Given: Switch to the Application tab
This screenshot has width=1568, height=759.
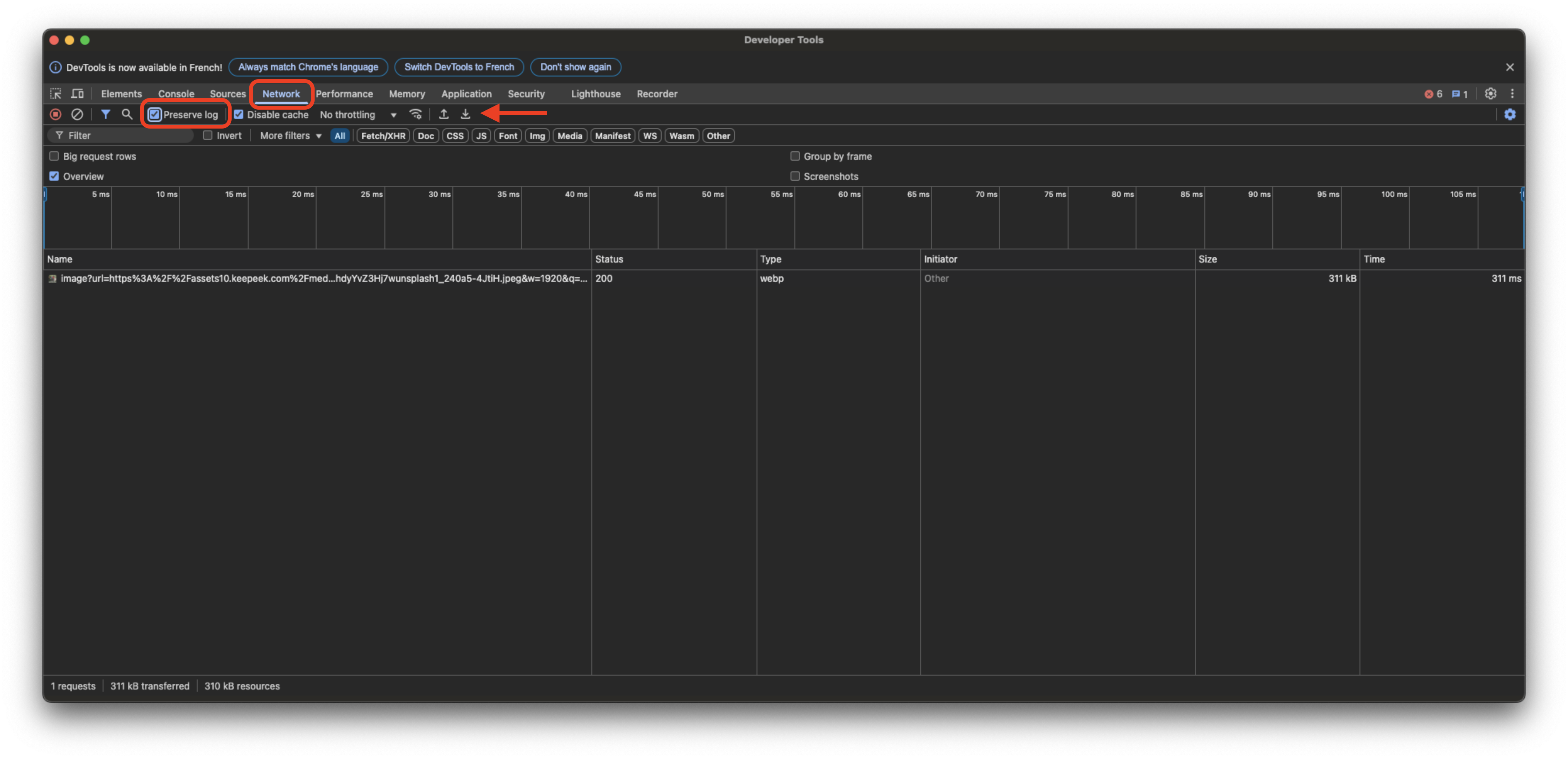Looking at the screenshot, I should tap(466, 94).
